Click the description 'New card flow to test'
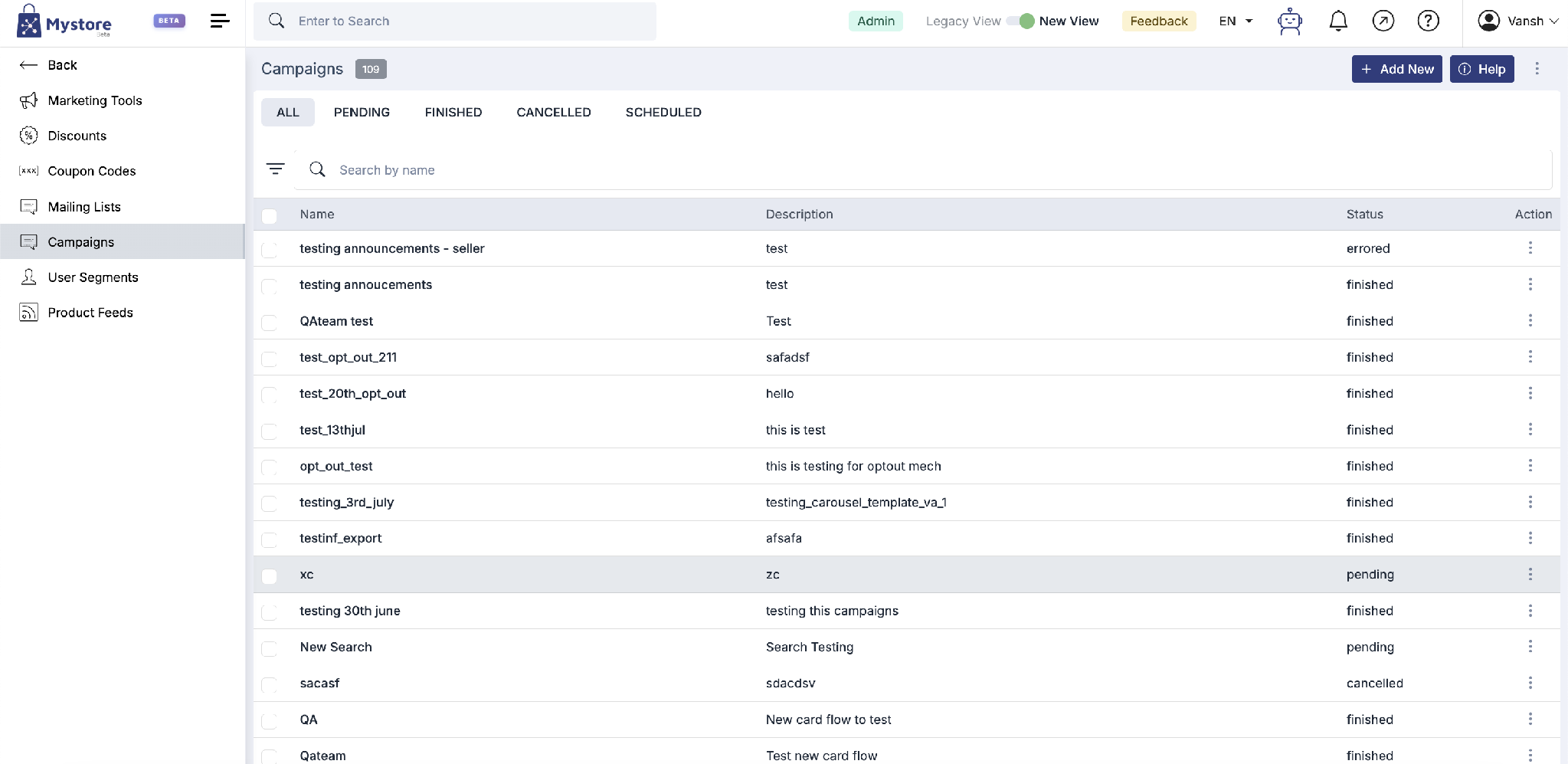The height and width of the screenshot is (764, 1568). 829,720
